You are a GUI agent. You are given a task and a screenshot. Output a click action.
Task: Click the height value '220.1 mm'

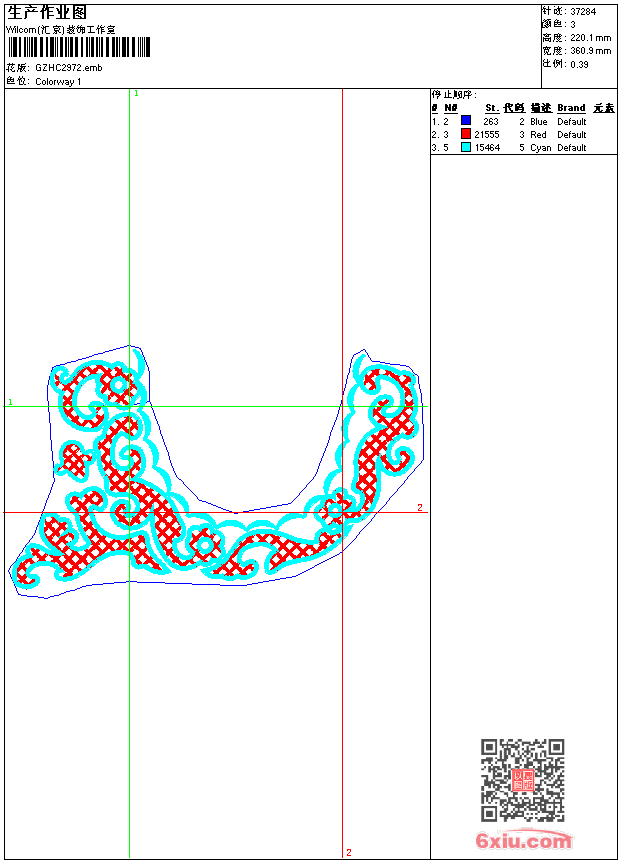[591, 38]
